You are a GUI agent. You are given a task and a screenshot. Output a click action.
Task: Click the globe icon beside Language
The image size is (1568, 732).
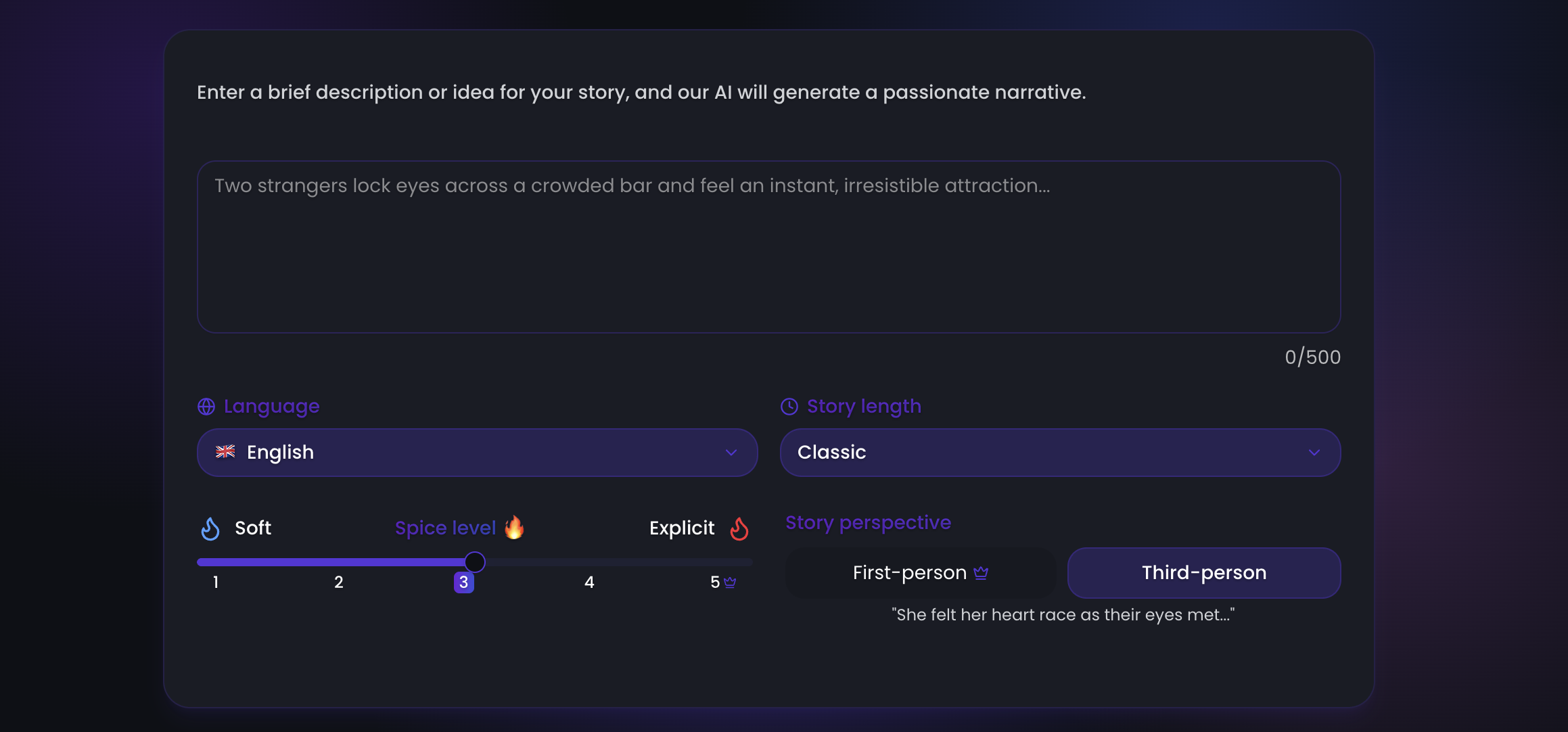tap(206, 407)
